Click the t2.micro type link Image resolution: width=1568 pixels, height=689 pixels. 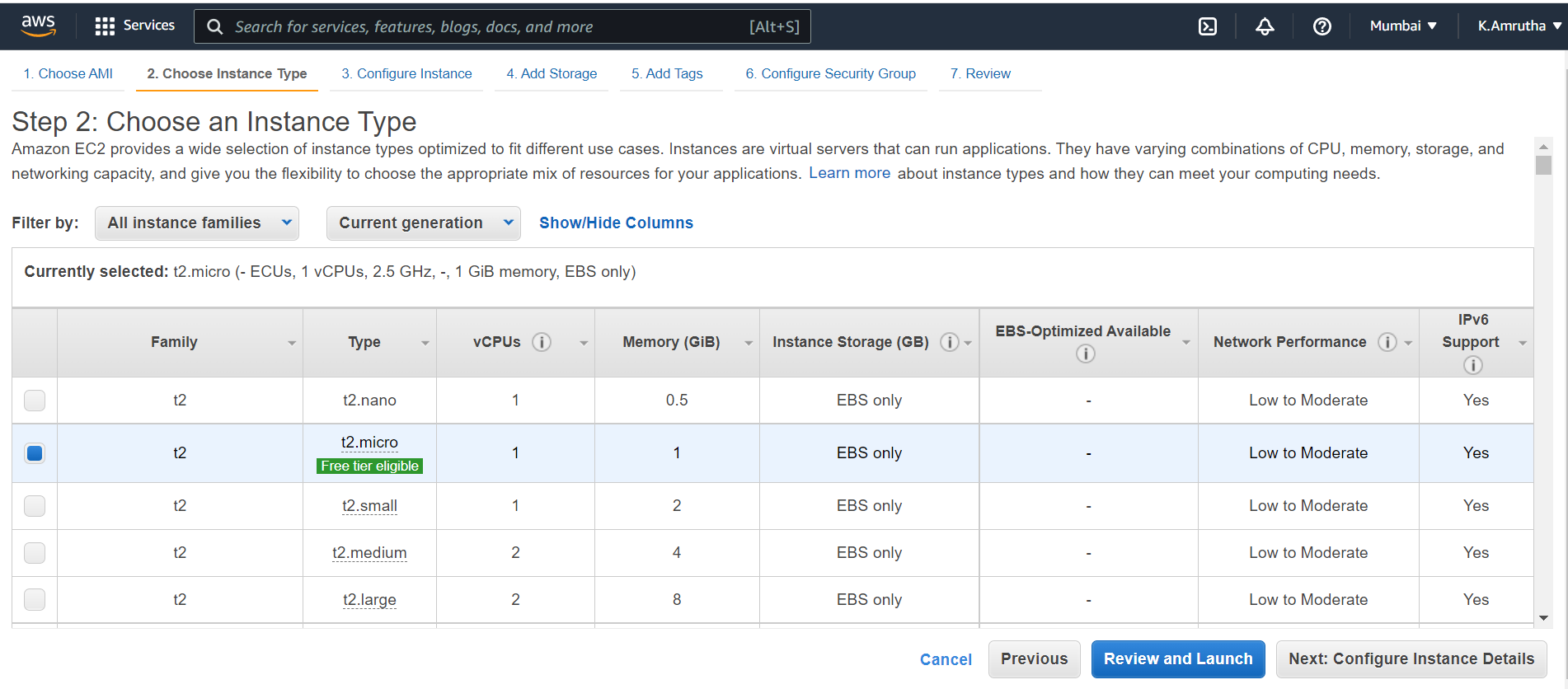[369, 443]
